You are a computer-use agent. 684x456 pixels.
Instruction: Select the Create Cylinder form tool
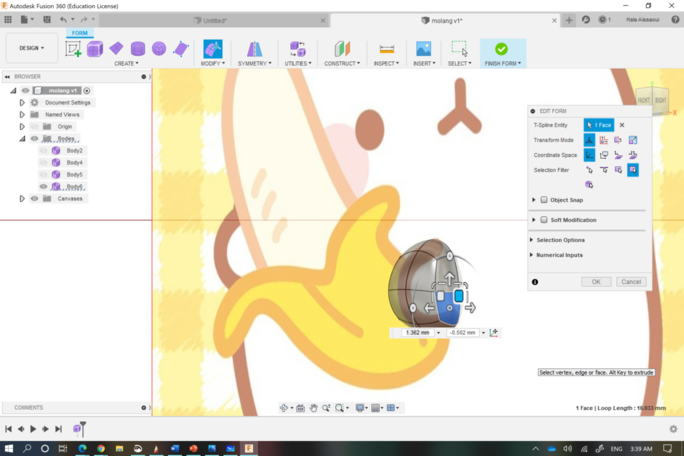tap(138, 48)
